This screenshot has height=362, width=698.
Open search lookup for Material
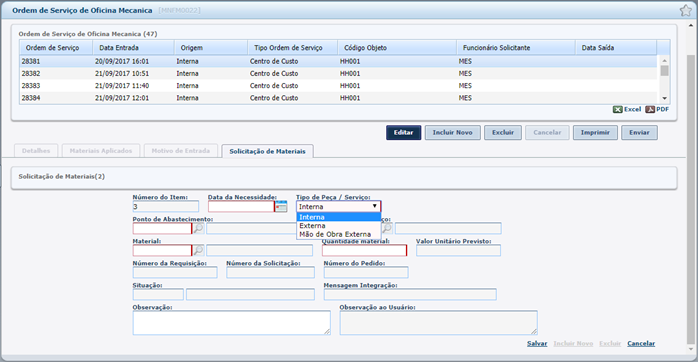click(x=199, y=250)
